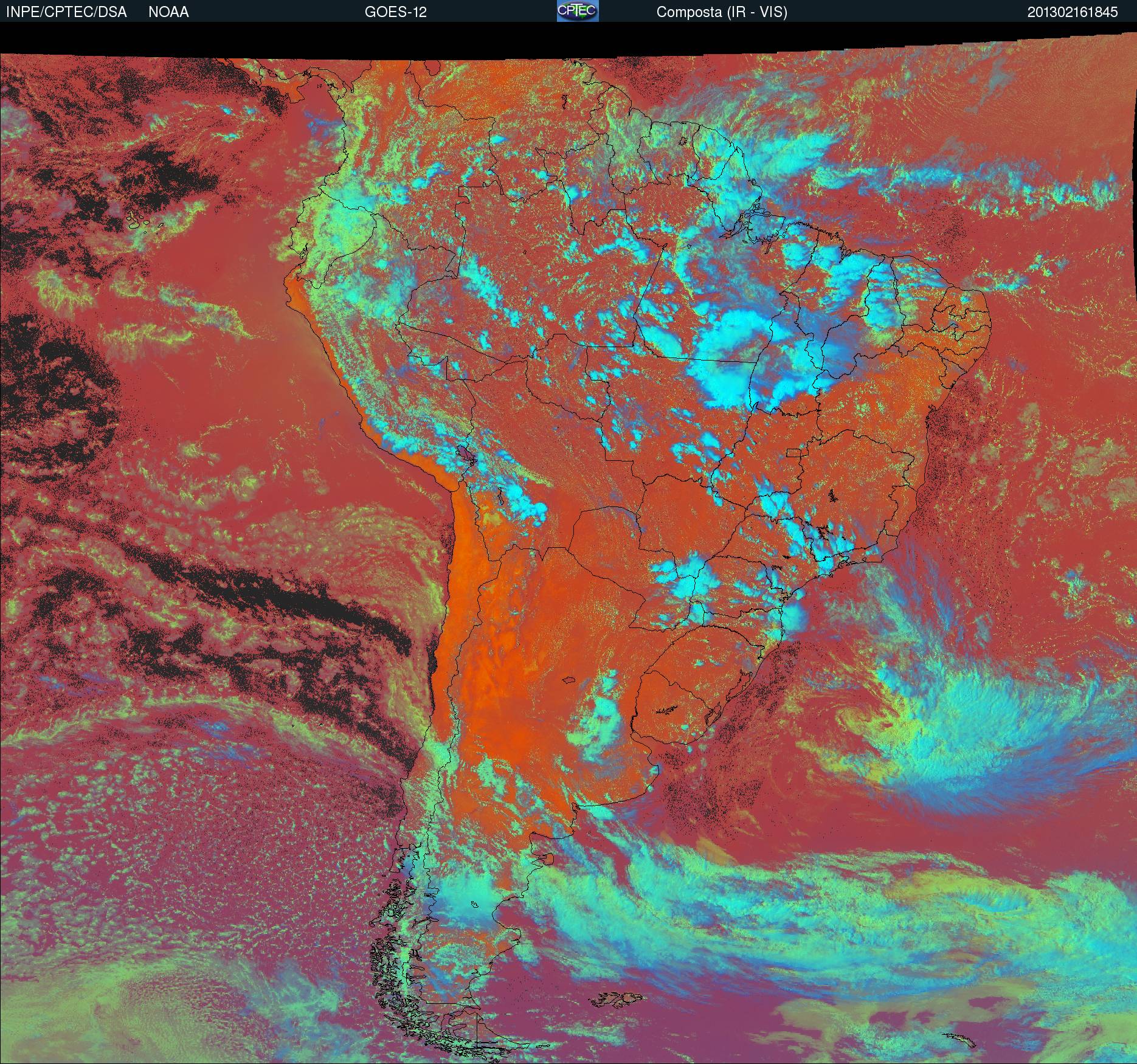Click the CPTEC logo in header

[x=577, y=11]
